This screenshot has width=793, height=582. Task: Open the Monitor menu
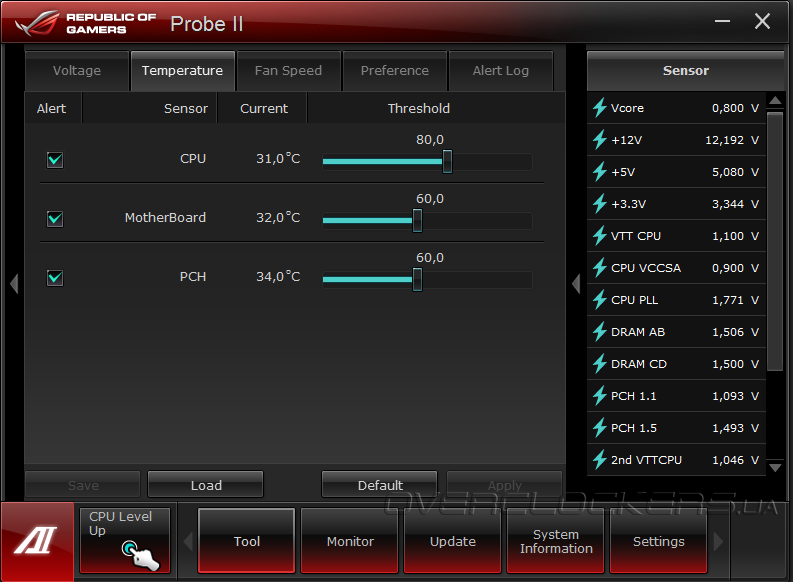click(x=349, y=541)
